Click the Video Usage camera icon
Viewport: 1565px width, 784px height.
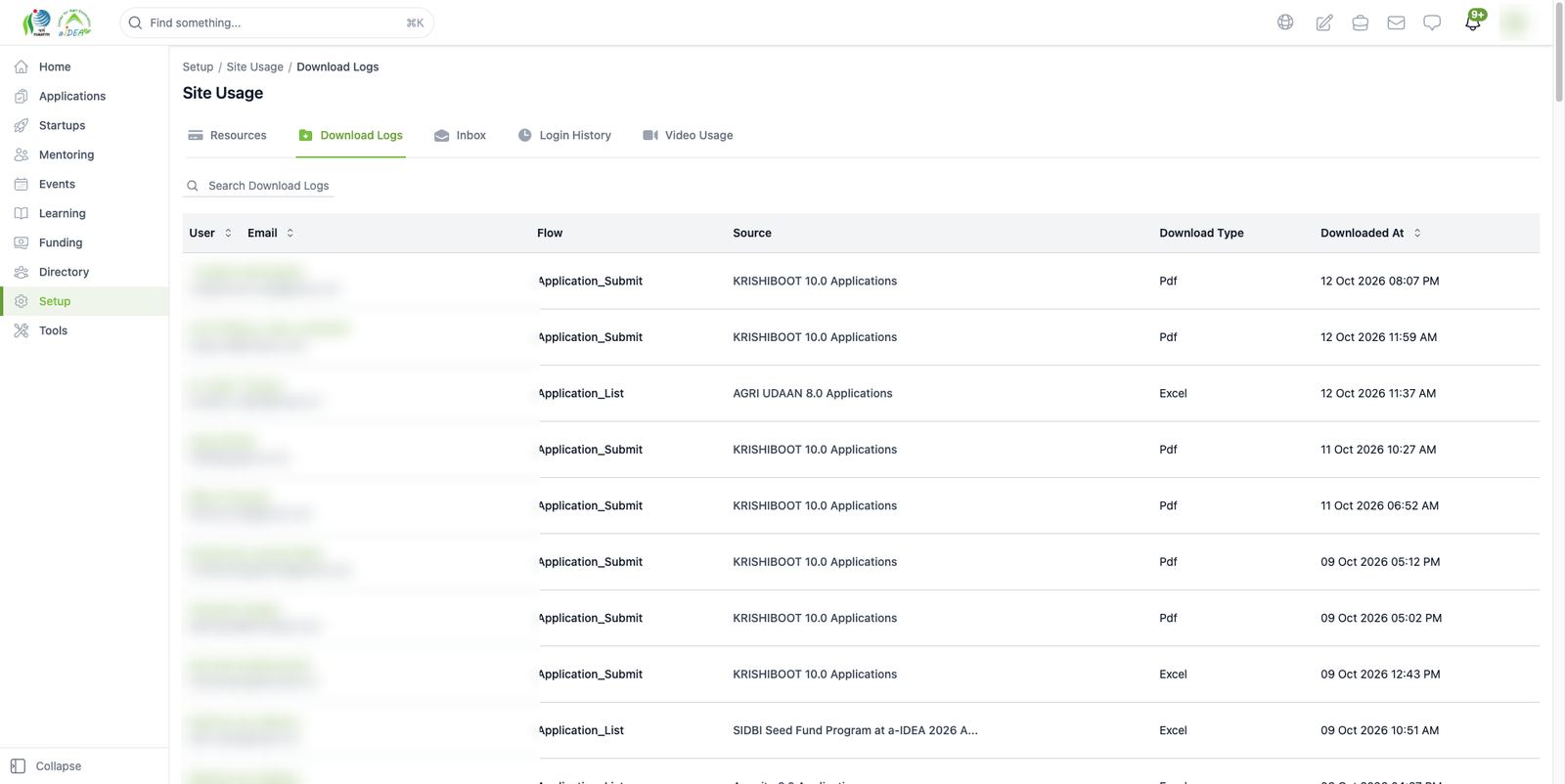point(650,135)
